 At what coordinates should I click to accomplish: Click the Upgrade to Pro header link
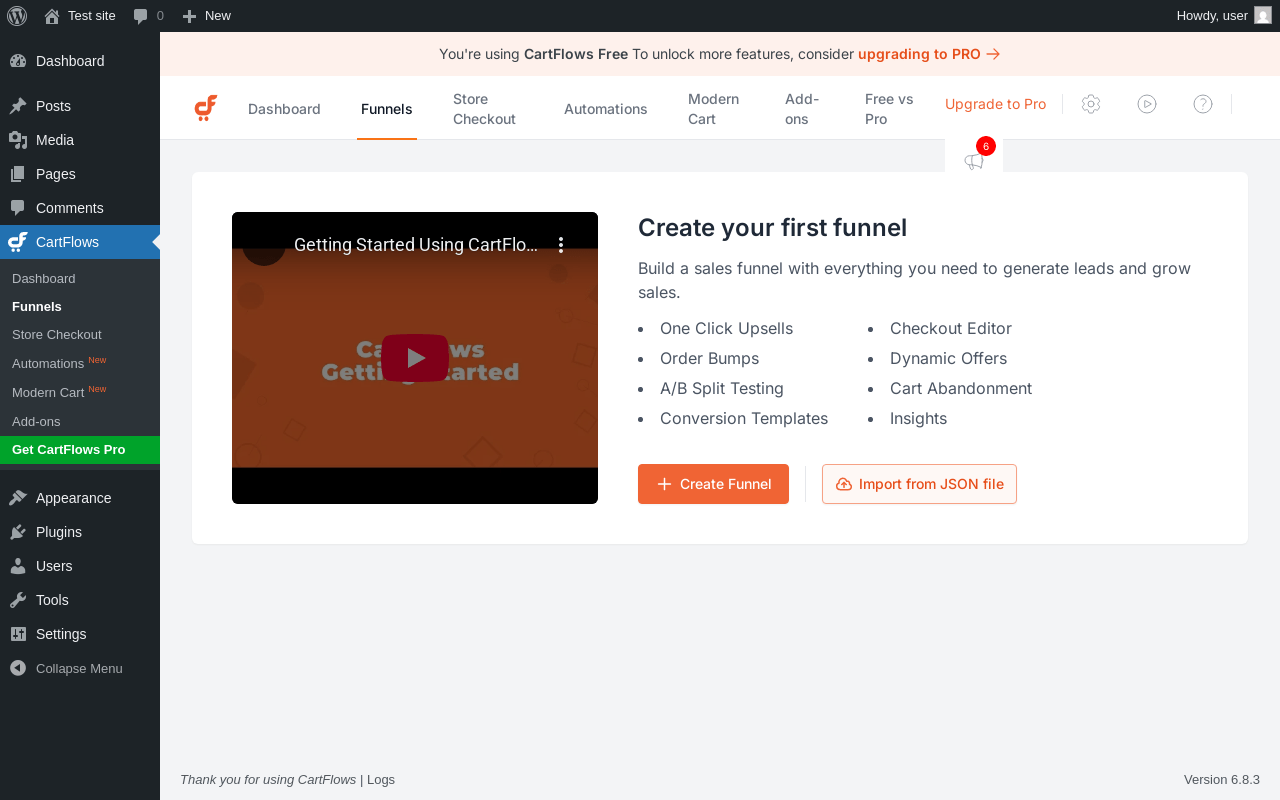point(996,104)
